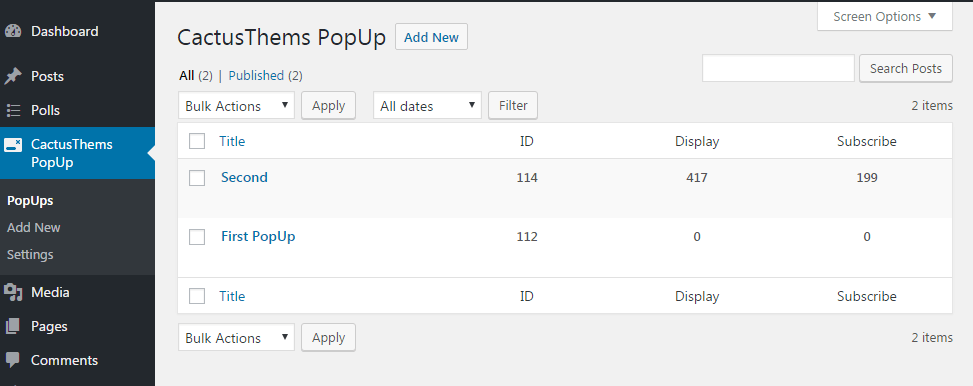This screenshot has width=973, height=386.
Task: Open Comments in the sidebar menu
Action: pyautogui.click(x=65, y=360)
